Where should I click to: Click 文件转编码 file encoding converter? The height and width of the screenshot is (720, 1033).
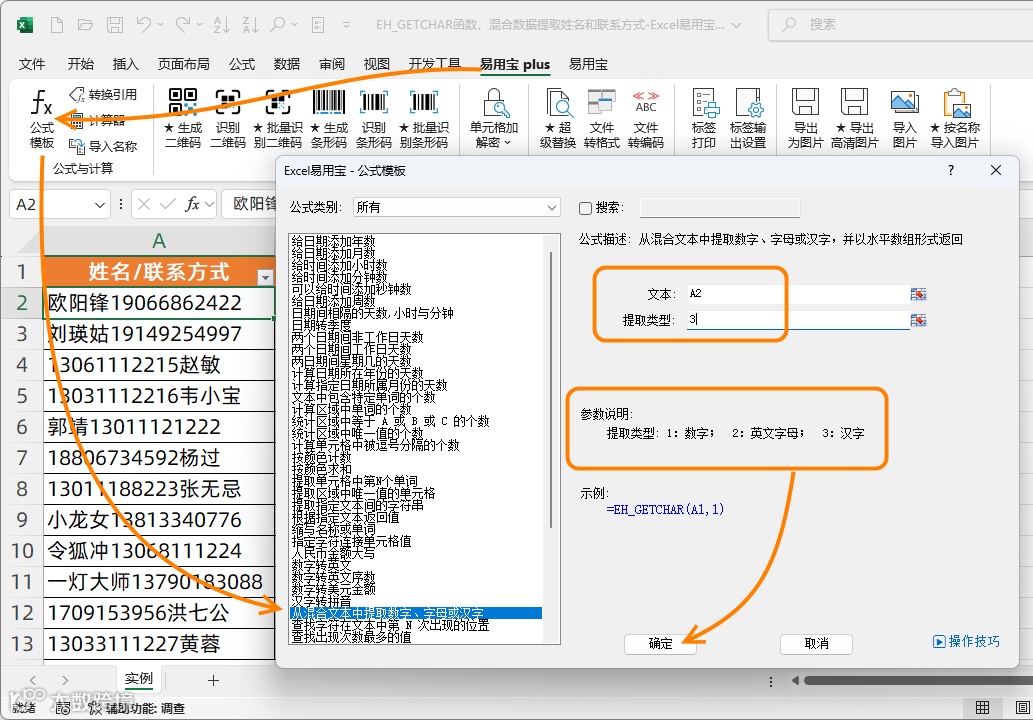[x=646, y=119]
